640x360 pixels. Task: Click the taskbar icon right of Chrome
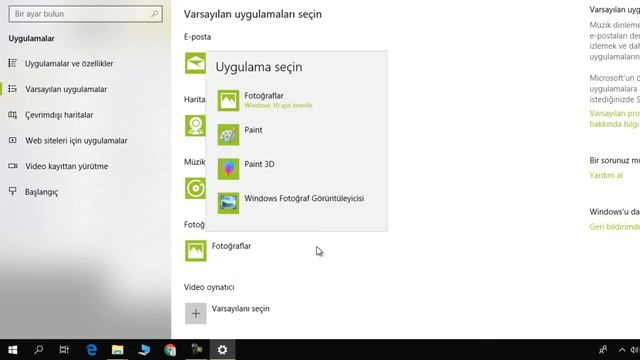pos(197,350)
